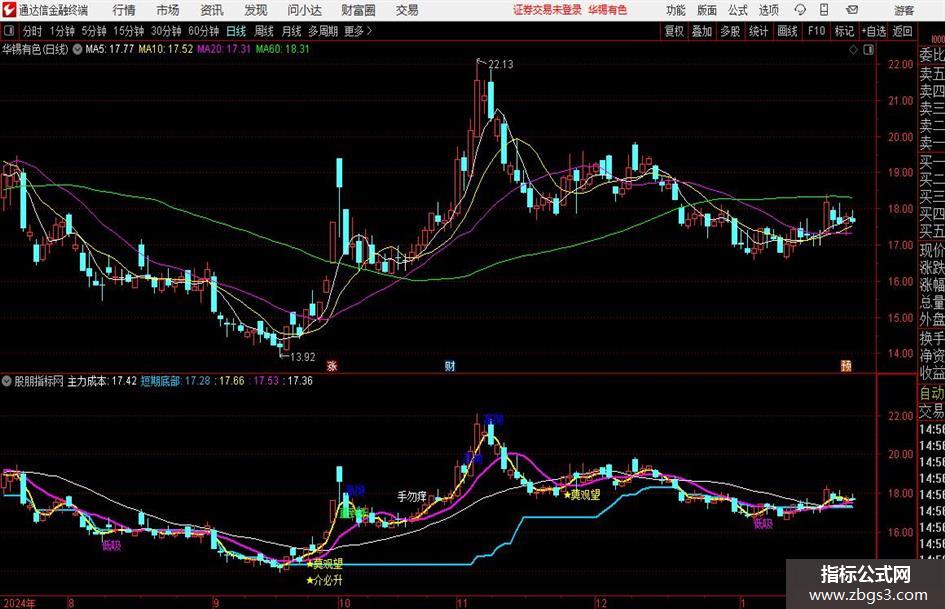Open the 问小达 menu
The height and width of the screenshot is (609, 945).
(304, 10)
